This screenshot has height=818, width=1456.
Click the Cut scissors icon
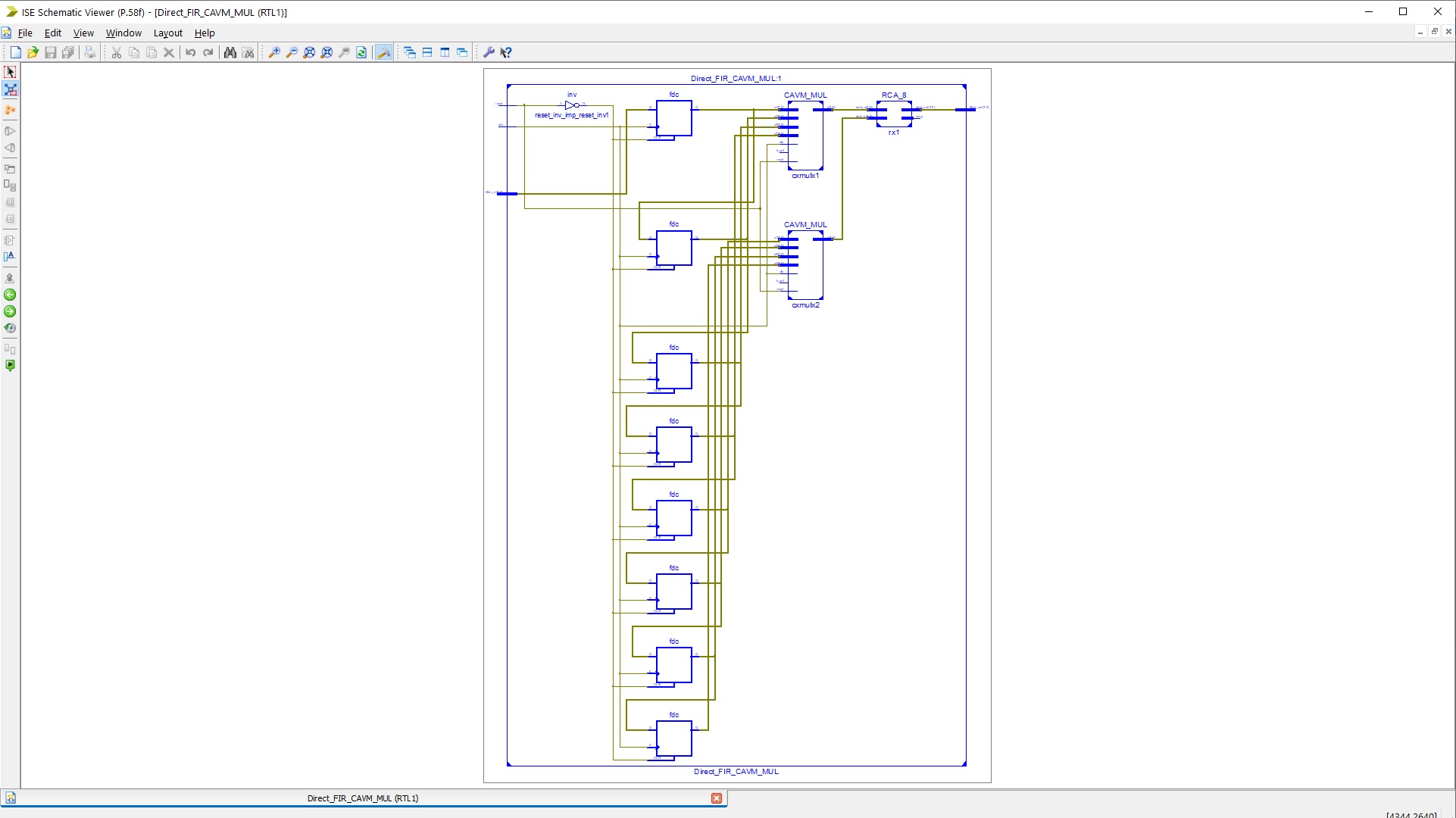117,52
